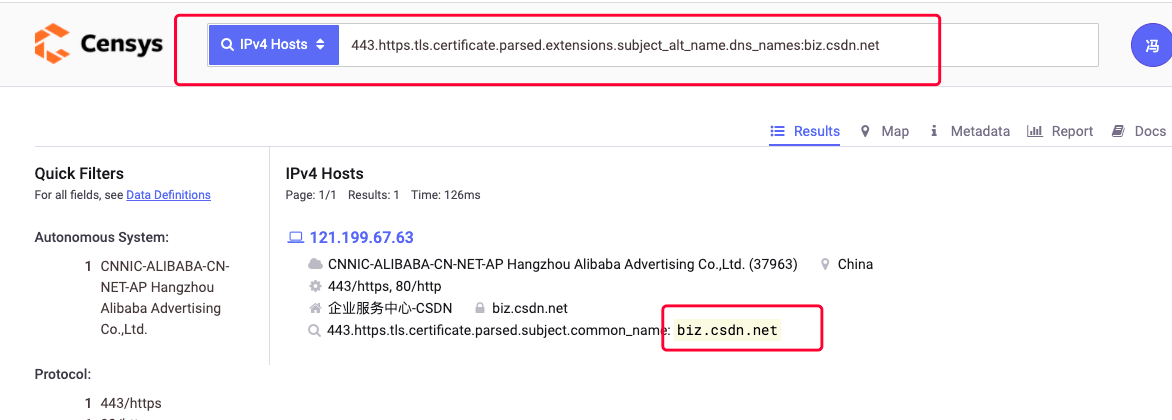Click the Time: 126ms text
Image resolution: width=1172 pixels, height=420 pixels.
point(446,195)
